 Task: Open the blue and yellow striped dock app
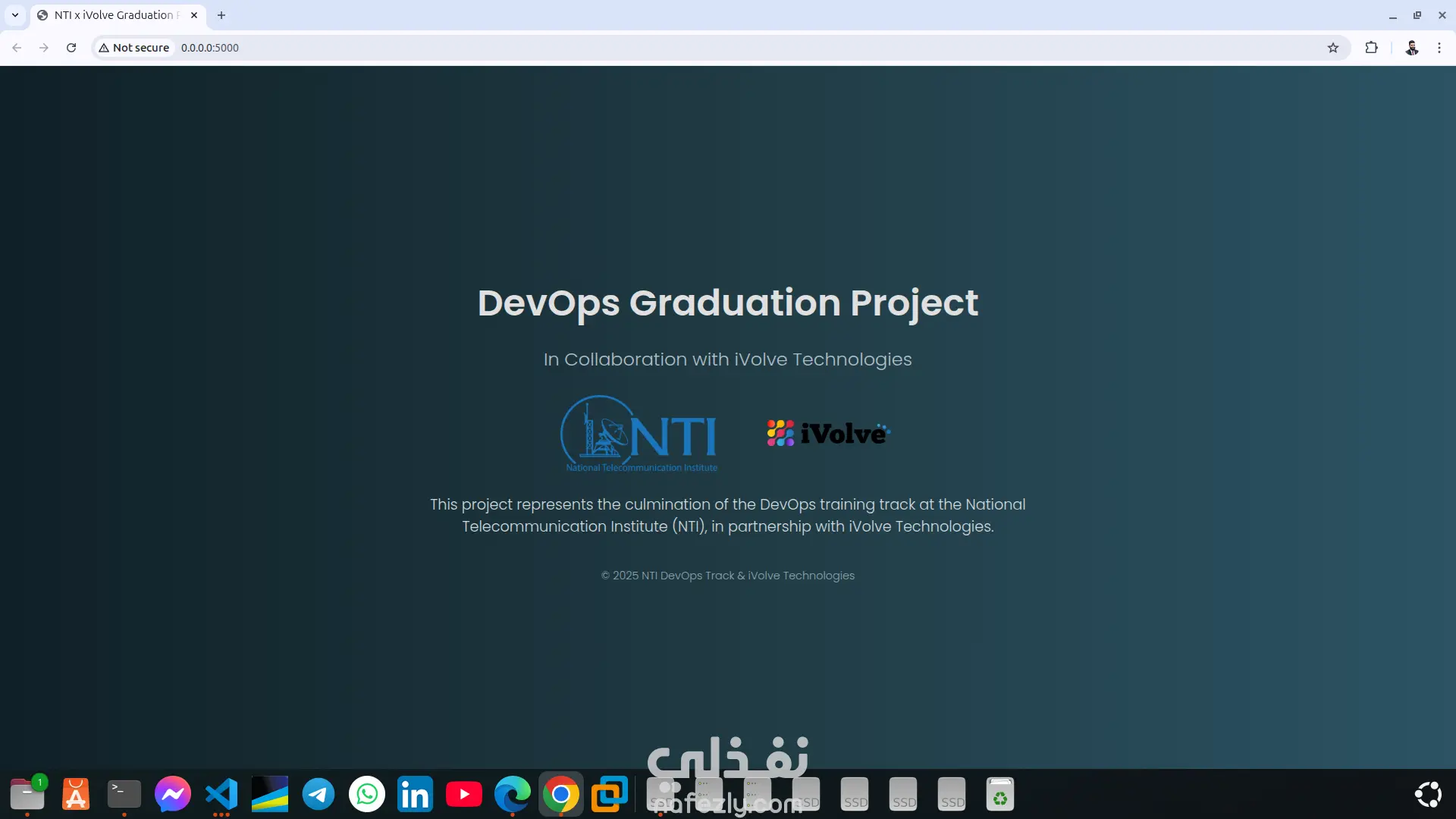point(270,794)
